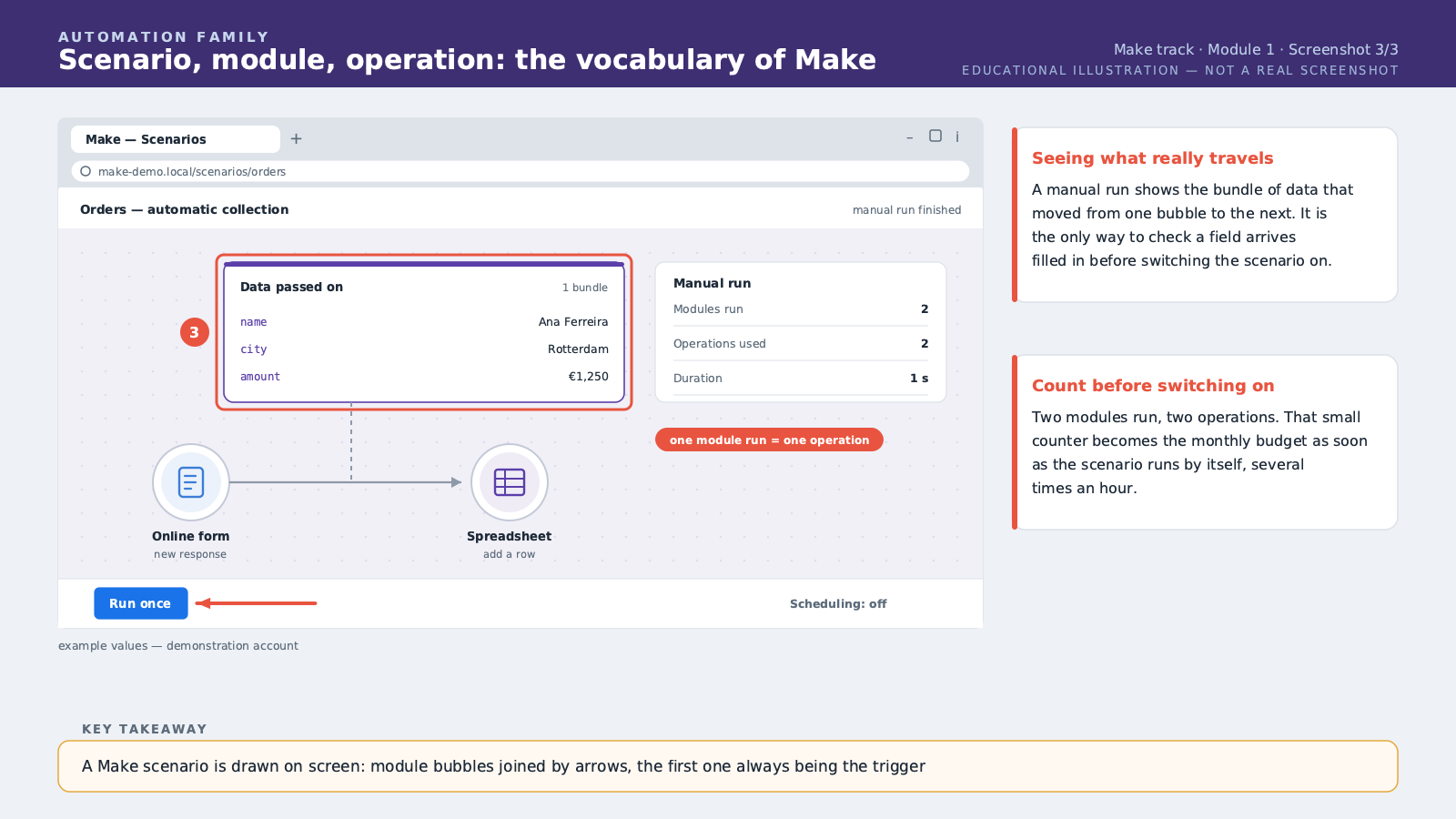1456x819 pixels.
Task: Click the one module run = one operation pill
Action: (769, 440)
